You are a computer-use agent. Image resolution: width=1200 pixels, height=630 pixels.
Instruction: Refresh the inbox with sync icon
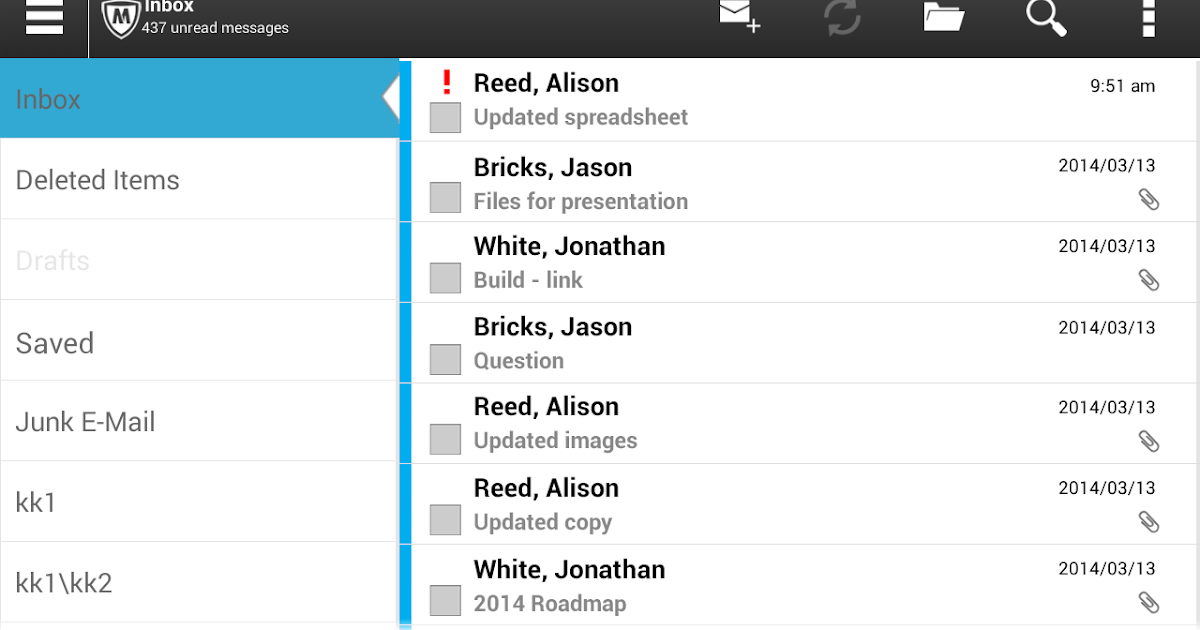click(x=843, y=18)
